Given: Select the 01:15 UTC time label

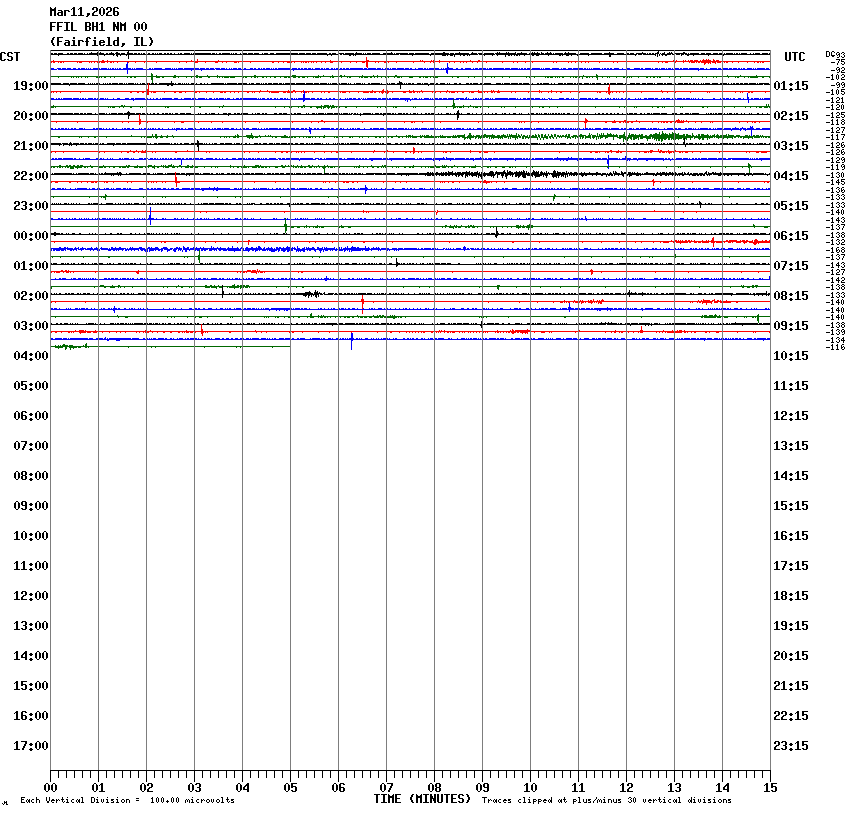Looking at the screenshot, I should (791, 86).
